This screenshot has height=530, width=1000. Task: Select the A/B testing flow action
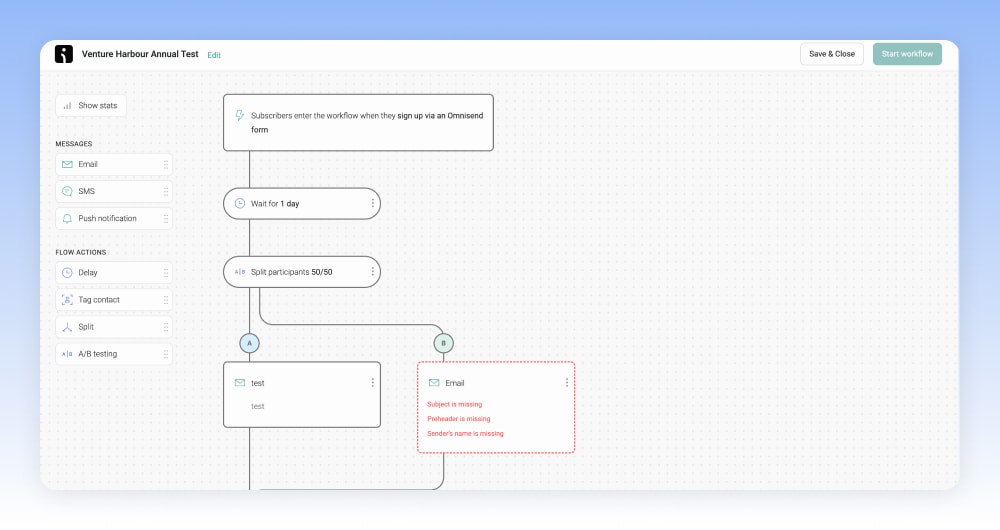pos(114,354)
